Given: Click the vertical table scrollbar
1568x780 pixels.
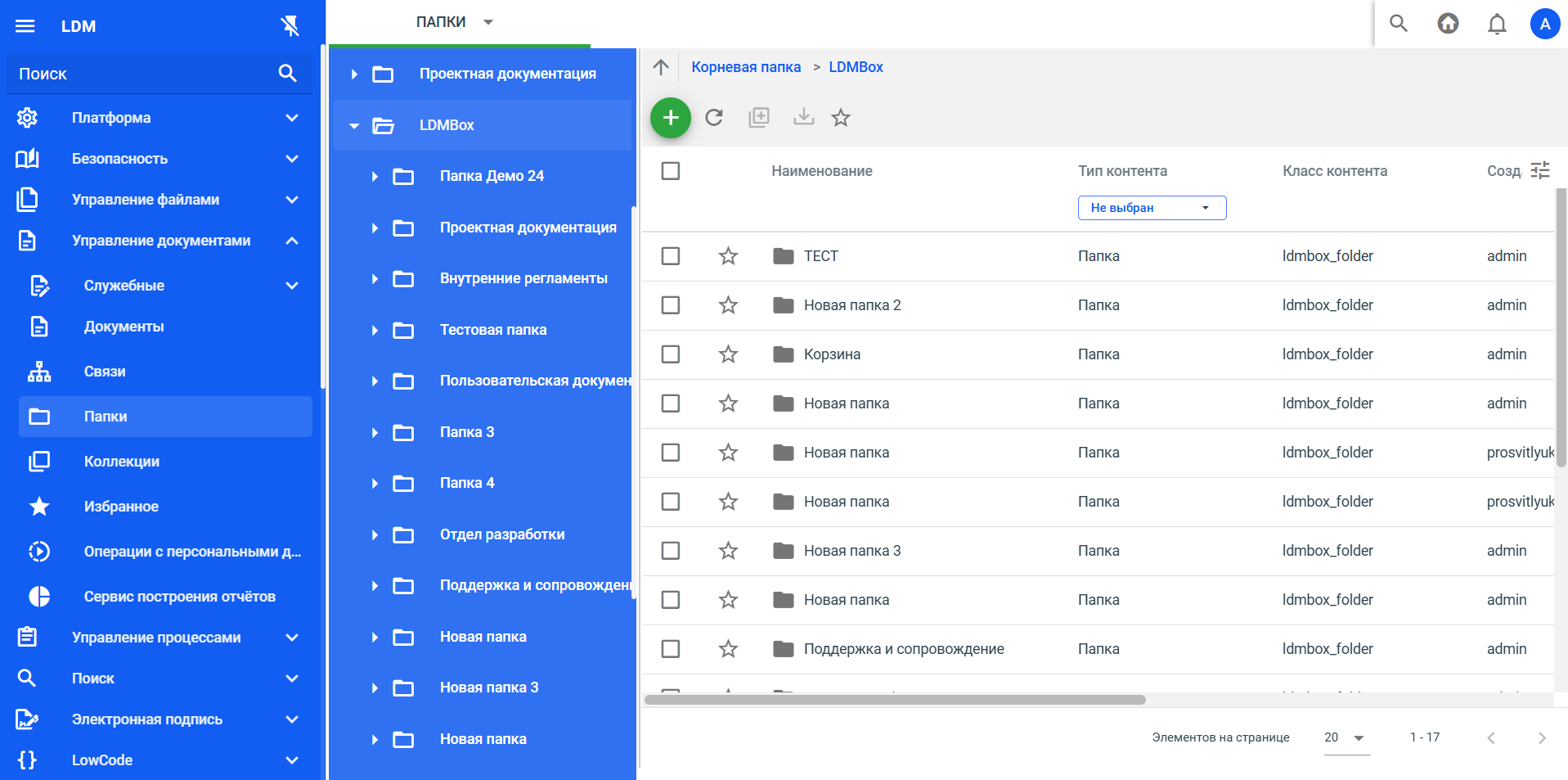Looking at the screenshot, I should click(1561, 327).
